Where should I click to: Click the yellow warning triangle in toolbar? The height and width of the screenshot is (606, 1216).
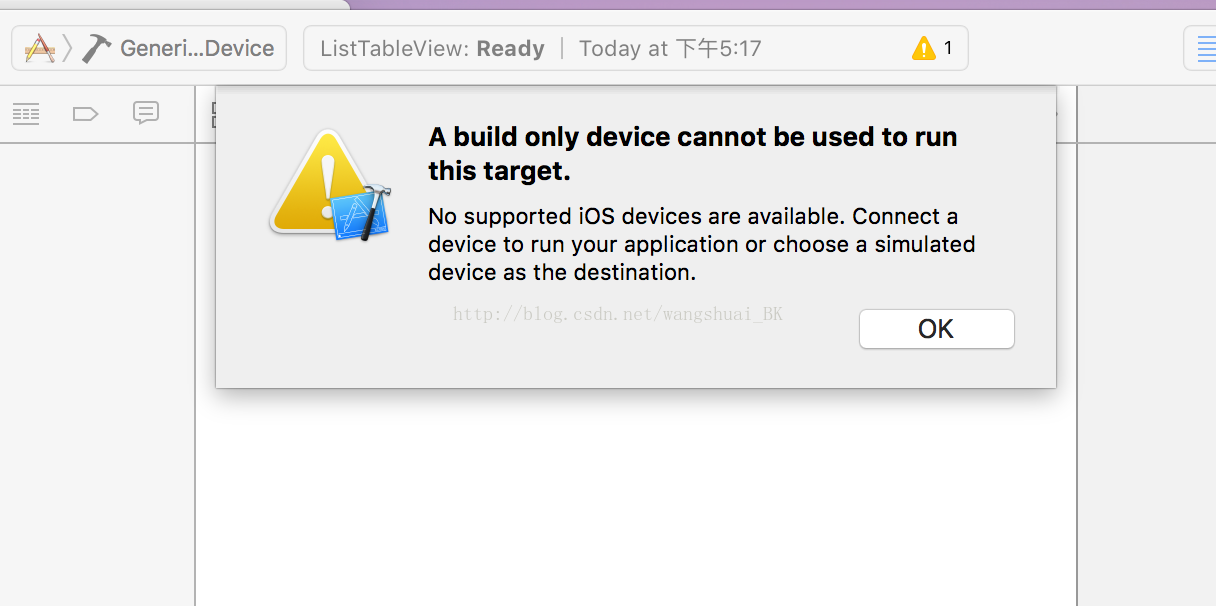pyautogui.click(x=924, y=48)
